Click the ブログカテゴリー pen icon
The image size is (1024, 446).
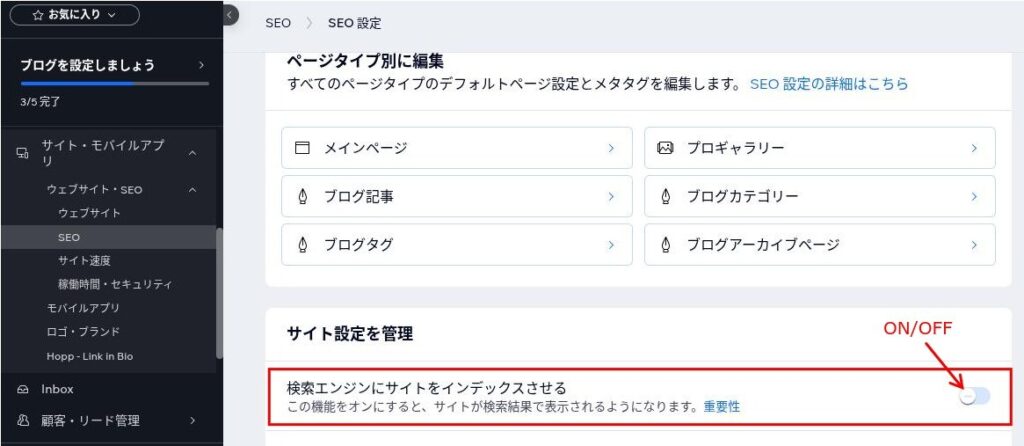[665, 197]
